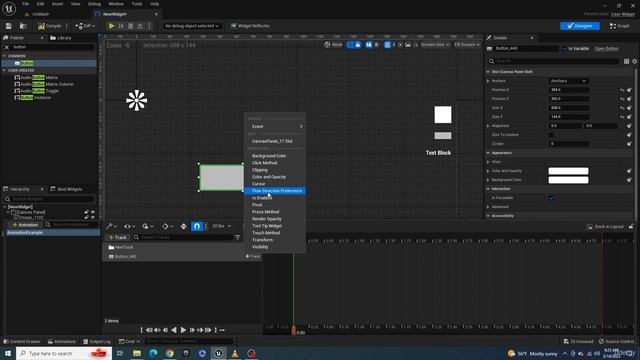Add keyframe for Size Y property
Image resolution: width=640 pixels, height=360 pixels.
[x=629, y=117]
